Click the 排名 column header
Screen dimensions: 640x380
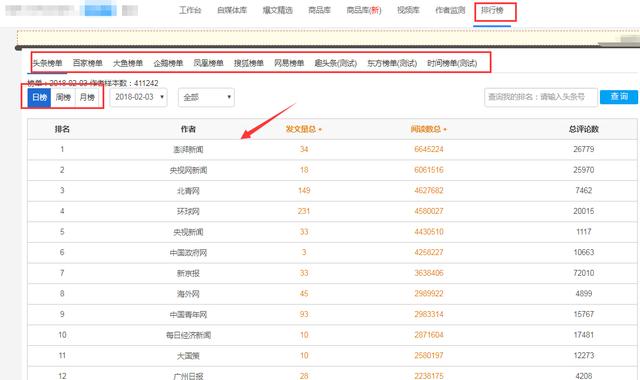point(62,129)
